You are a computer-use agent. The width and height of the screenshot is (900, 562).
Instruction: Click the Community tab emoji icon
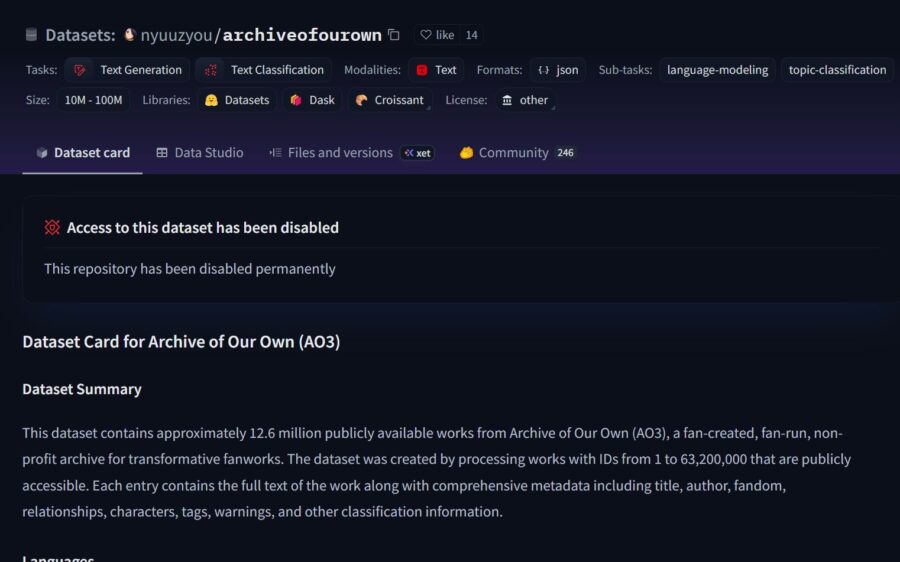point(467,153)
